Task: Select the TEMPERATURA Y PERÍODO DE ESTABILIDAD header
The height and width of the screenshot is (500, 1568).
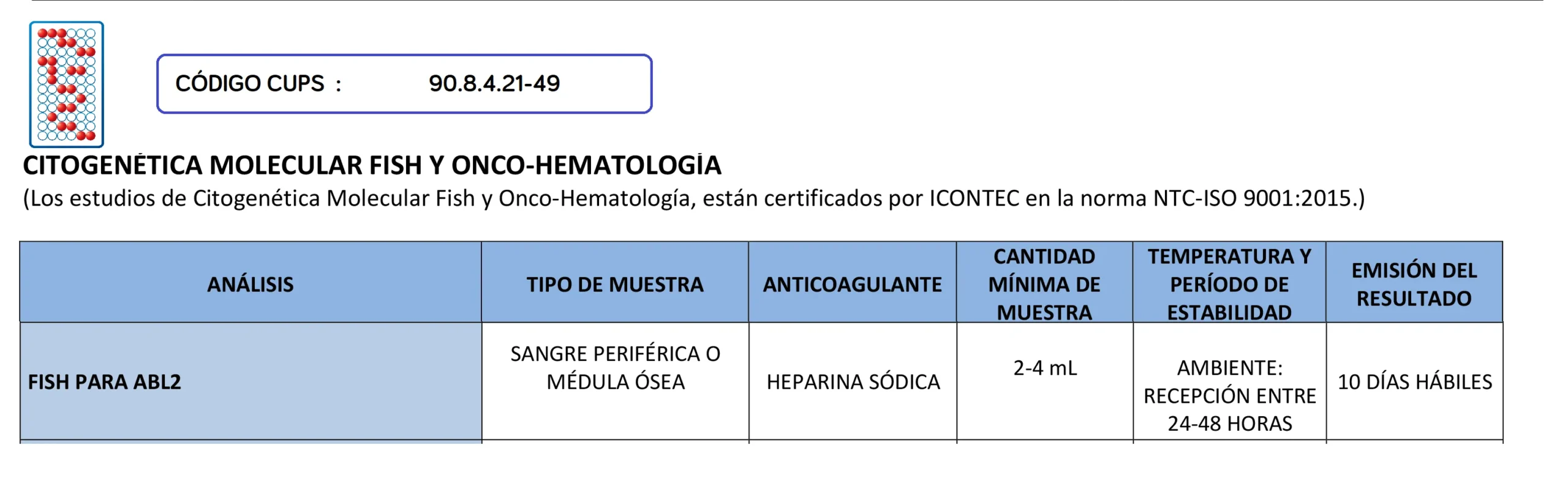Action: point(1229,285)
